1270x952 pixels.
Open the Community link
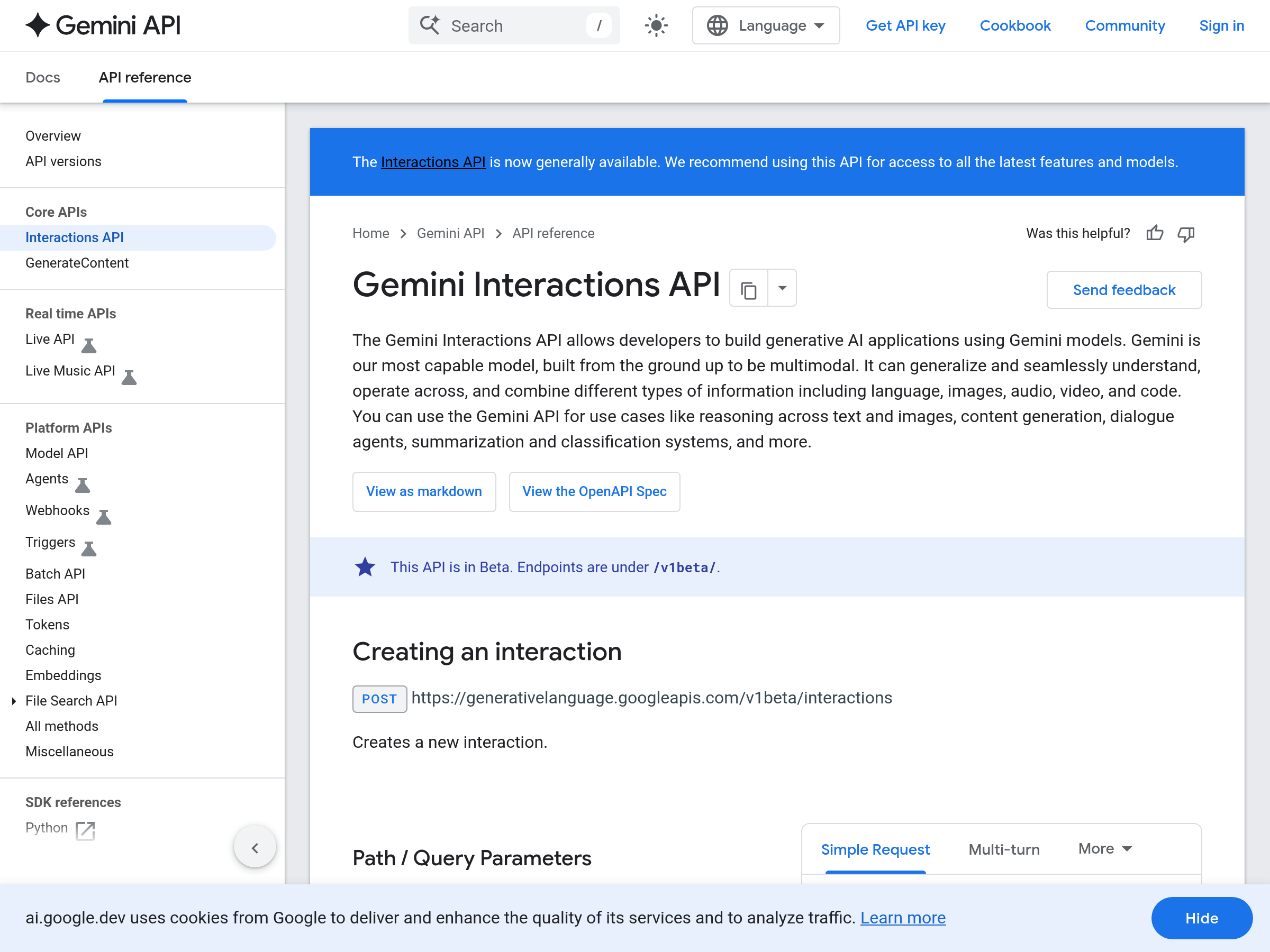tap(1124, 26)
